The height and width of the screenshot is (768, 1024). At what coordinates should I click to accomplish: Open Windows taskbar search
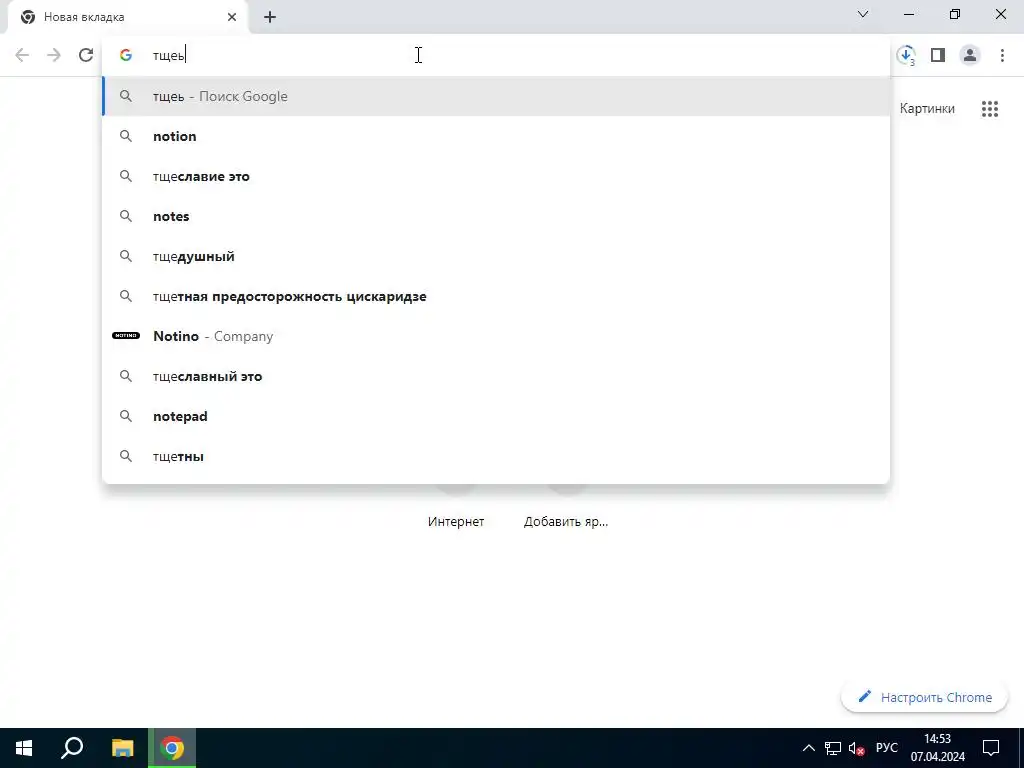pyautogui.click(x=72, y=748)
